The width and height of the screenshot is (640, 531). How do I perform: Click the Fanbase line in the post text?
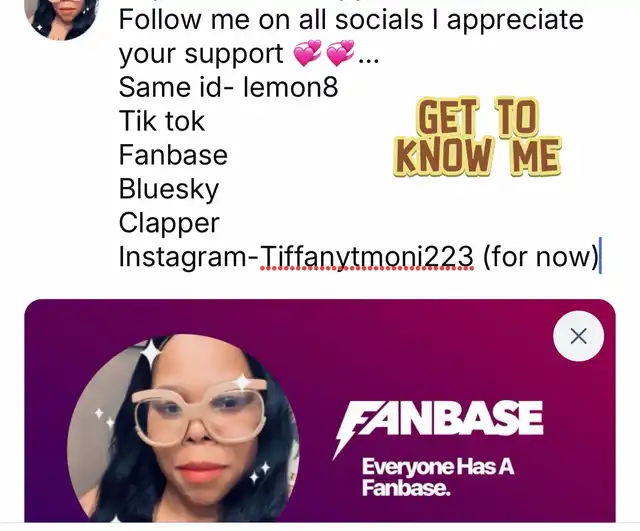point(173,155)
